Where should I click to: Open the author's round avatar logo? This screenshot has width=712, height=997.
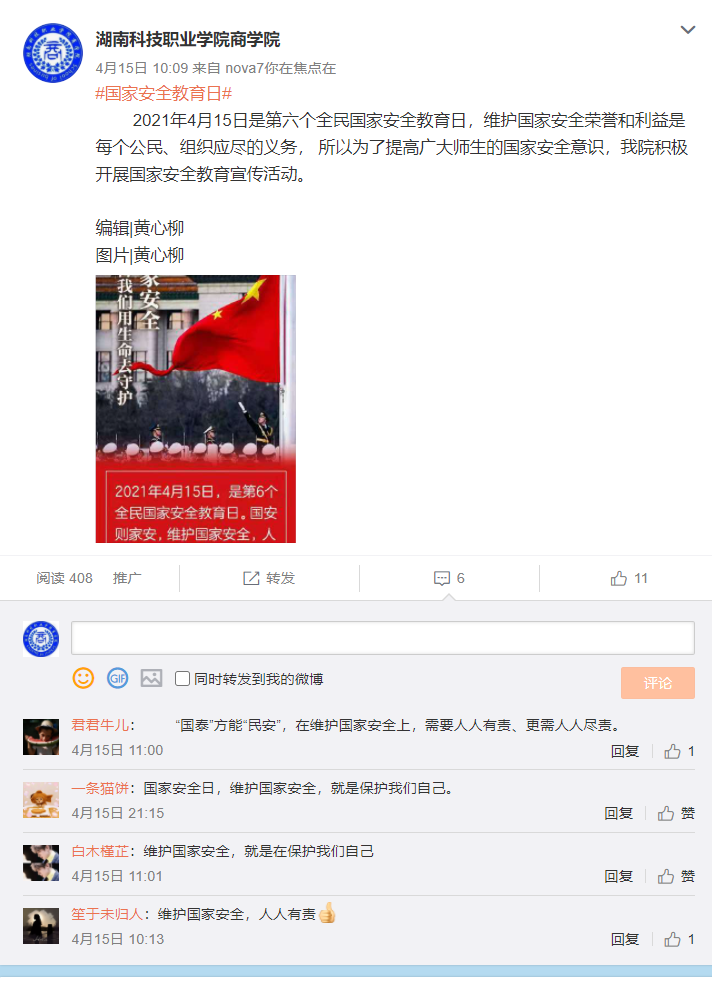53,53
